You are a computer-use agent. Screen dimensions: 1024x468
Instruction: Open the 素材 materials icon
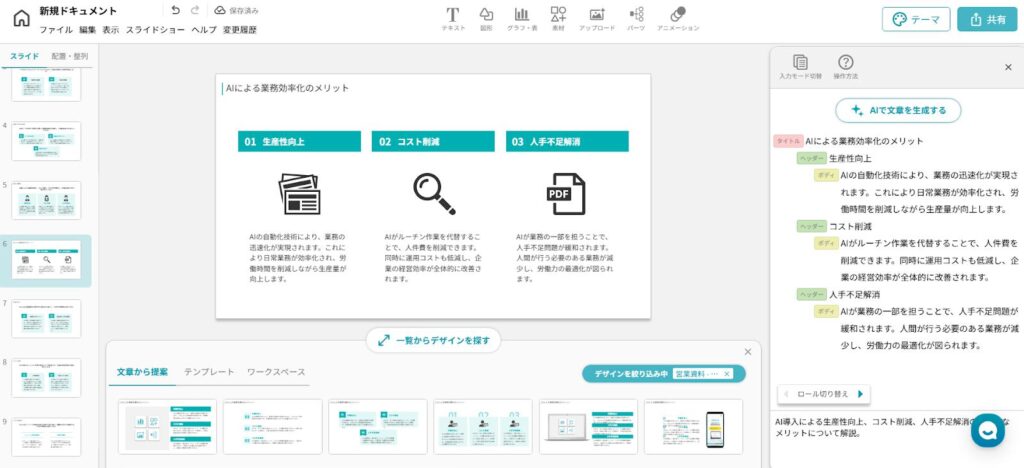(558, 15)
